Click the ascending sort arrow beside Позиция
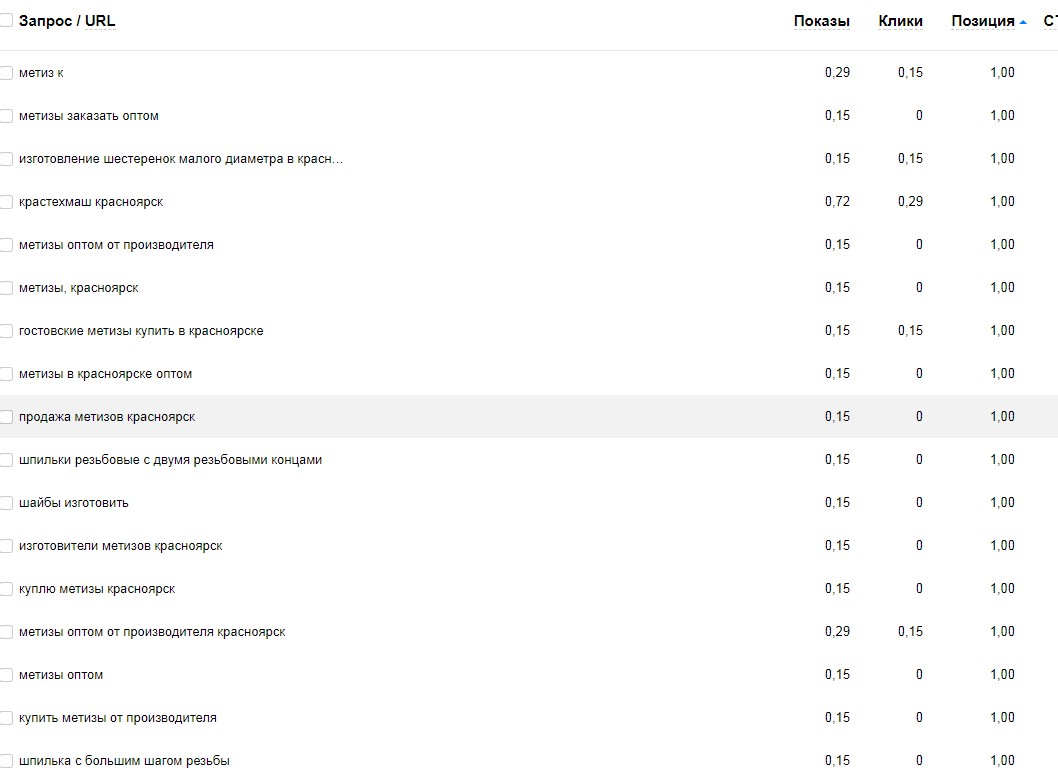 coord(1023,22)
